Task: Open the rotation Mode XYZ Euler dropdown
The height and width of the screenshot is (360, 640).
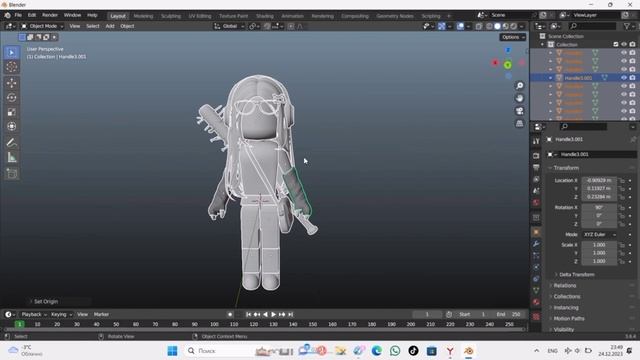Action: tap(599, 235)
